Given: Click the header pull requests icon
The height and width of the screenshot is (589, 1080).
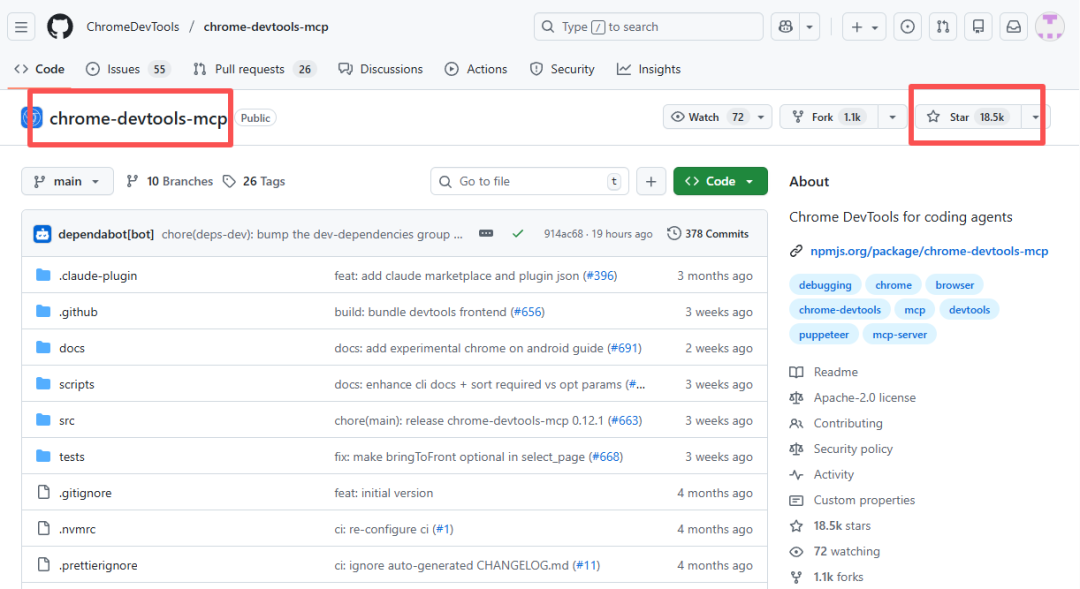Looking at the screenshot, I should click(x=942, y=27).
